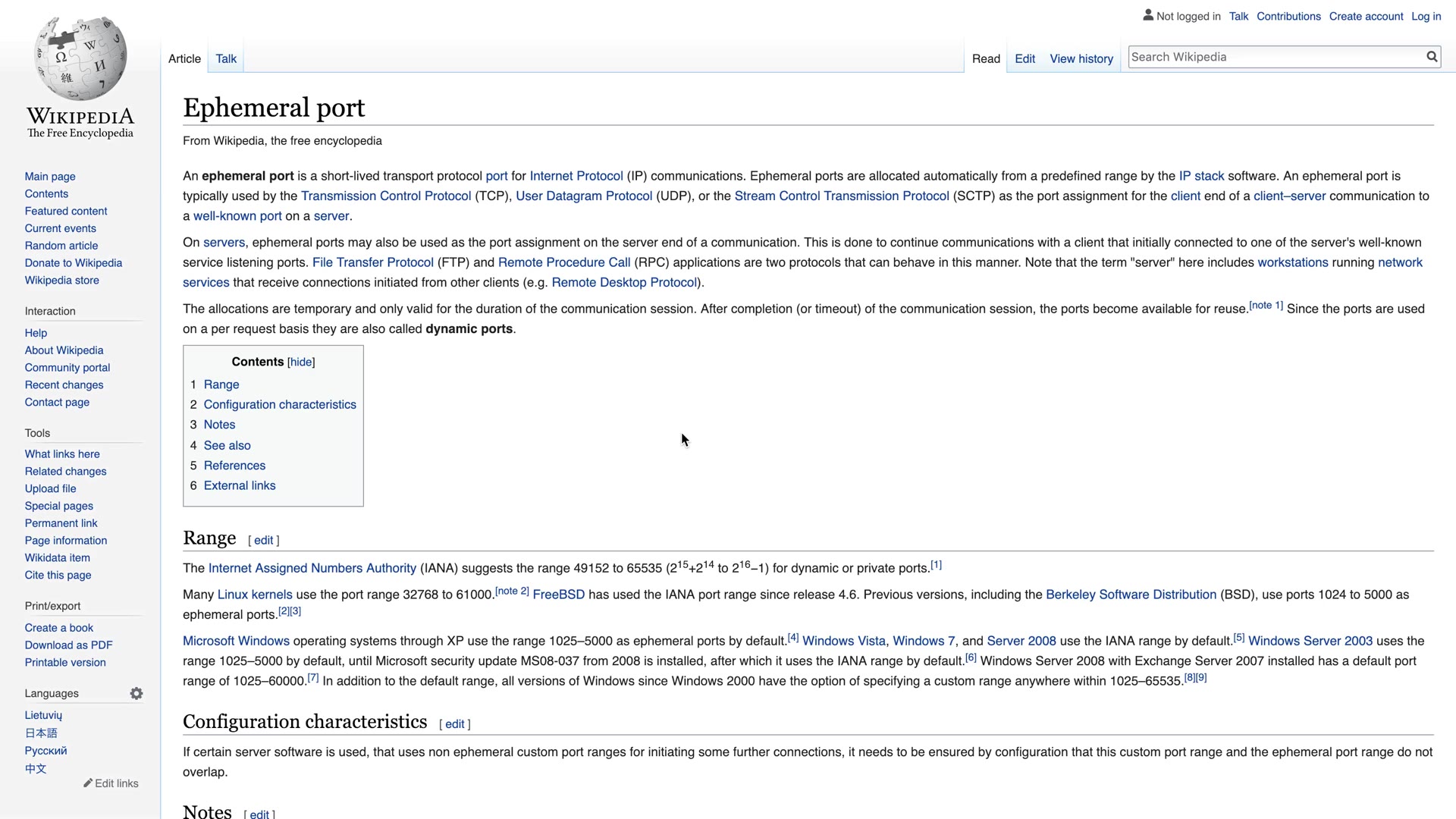Click into the Search Wikipedia field
1456x819 pixels.
(1274, 57)
